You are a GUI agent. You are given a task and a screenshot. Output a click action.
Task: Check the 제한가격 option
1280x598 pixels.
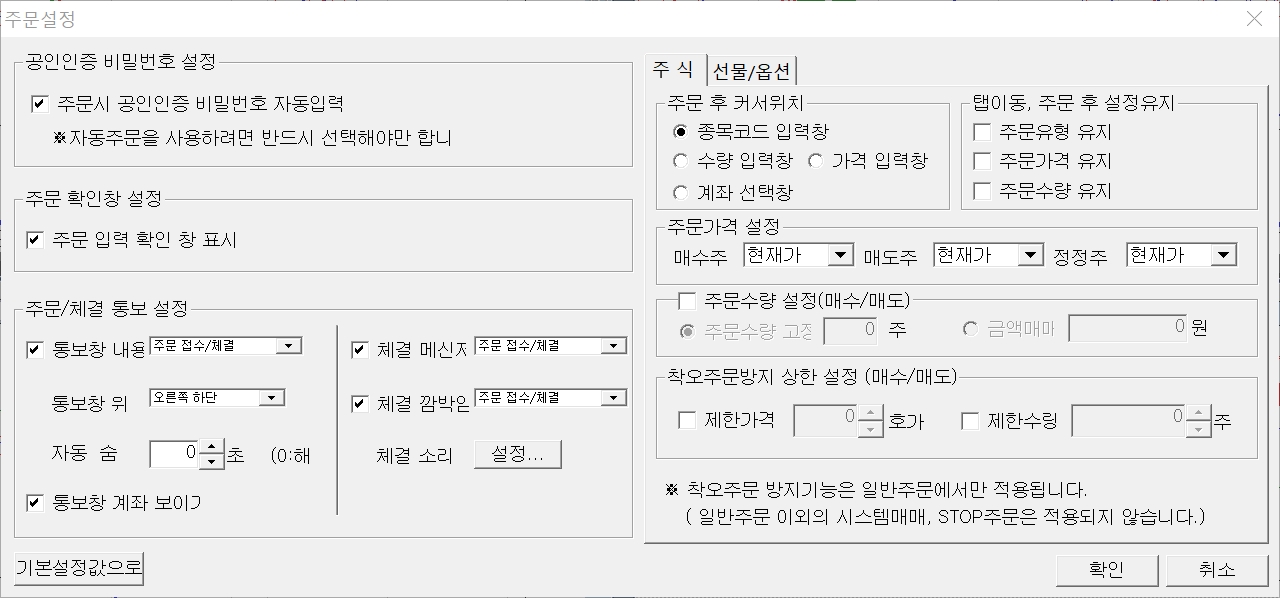pyautogui.click(x=687, y=421)
